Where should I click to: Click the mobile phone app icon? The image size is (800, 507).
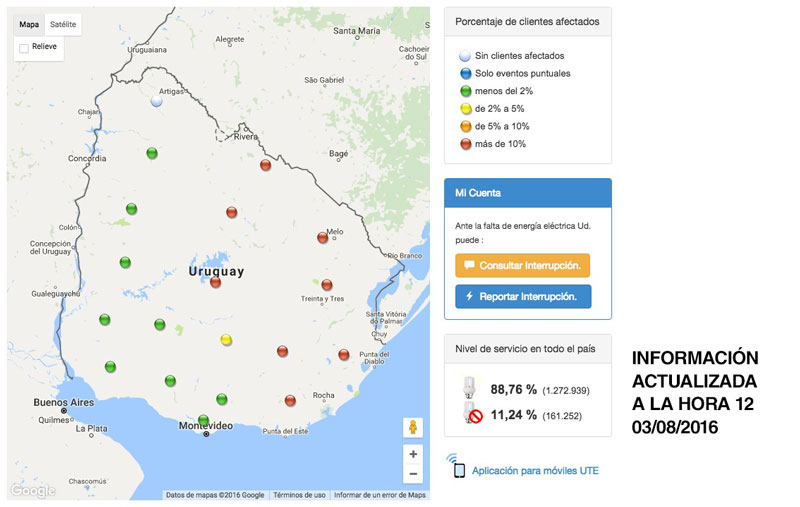click(x=458, y=468)
